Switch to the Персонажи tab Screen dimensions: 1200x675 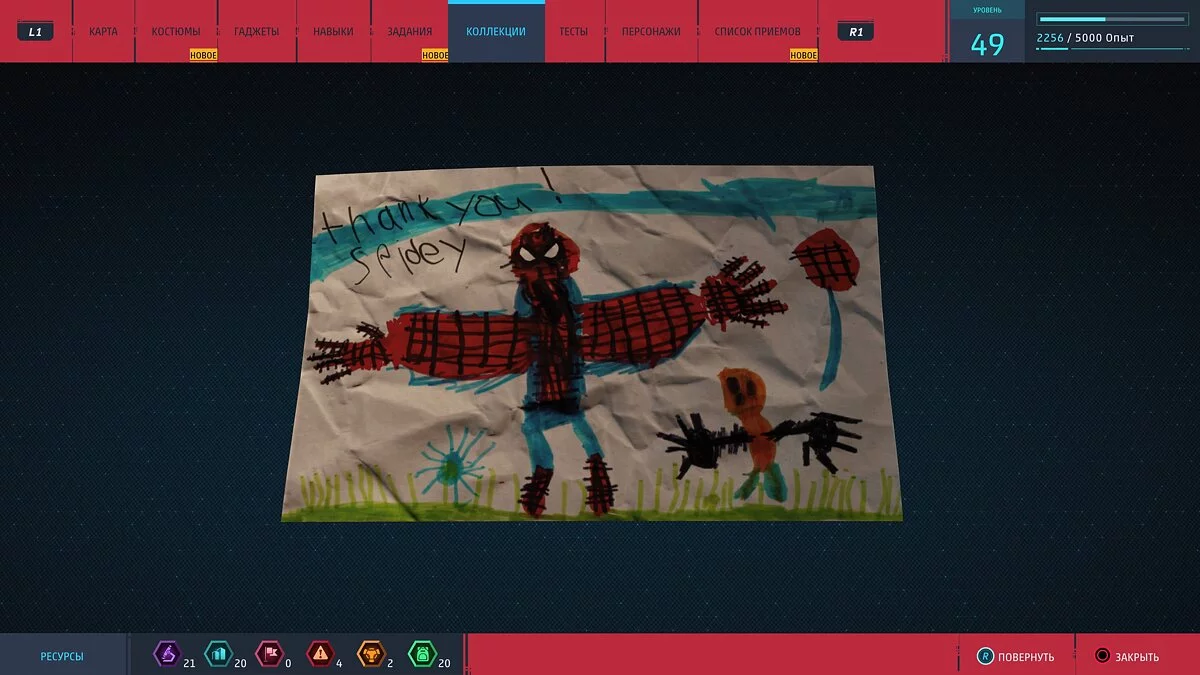click(651, 32)
